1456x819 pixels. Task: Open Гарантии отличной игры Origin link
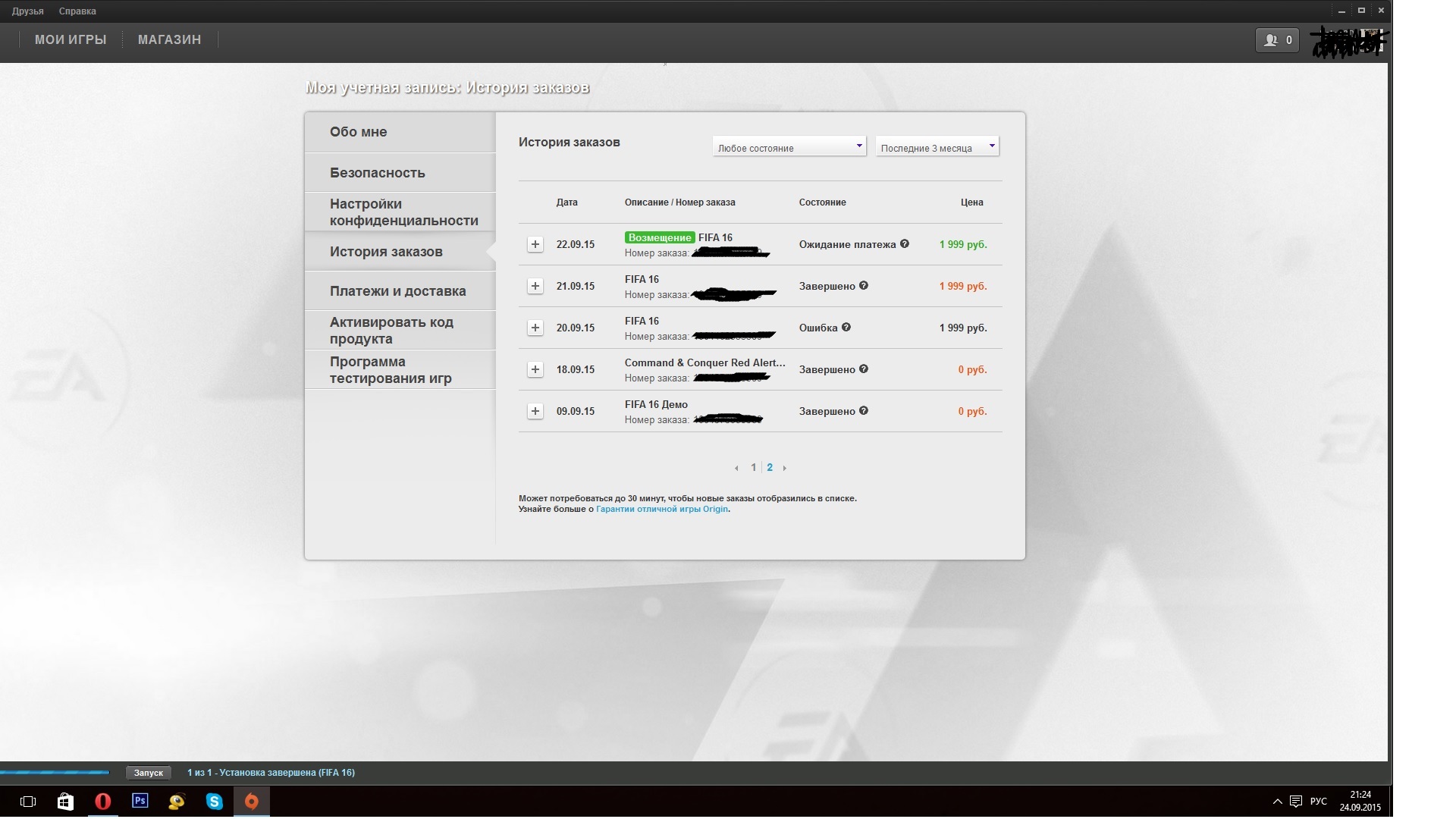[x=662, y=510]
